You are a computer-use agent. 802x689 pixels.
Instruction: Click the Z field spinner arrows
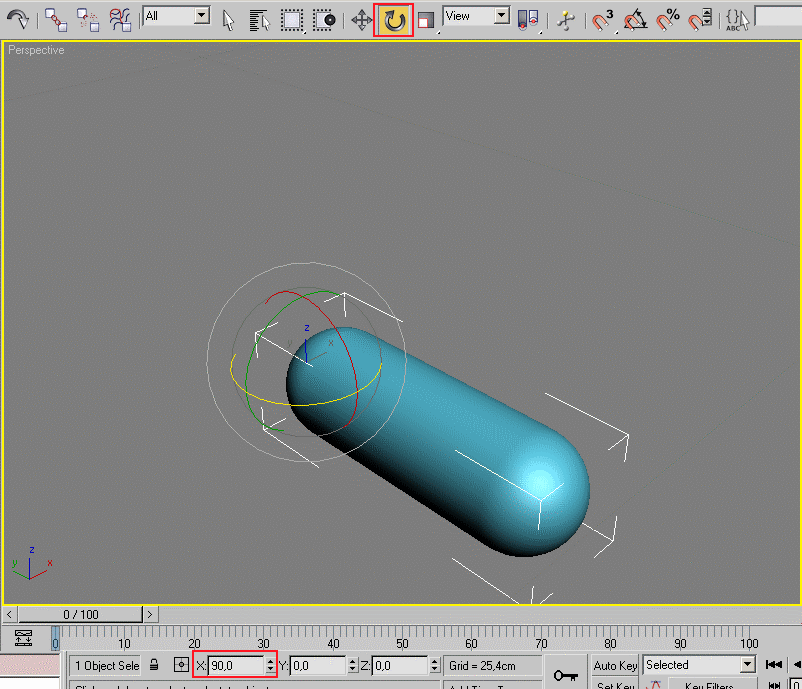tap(435, 665)
